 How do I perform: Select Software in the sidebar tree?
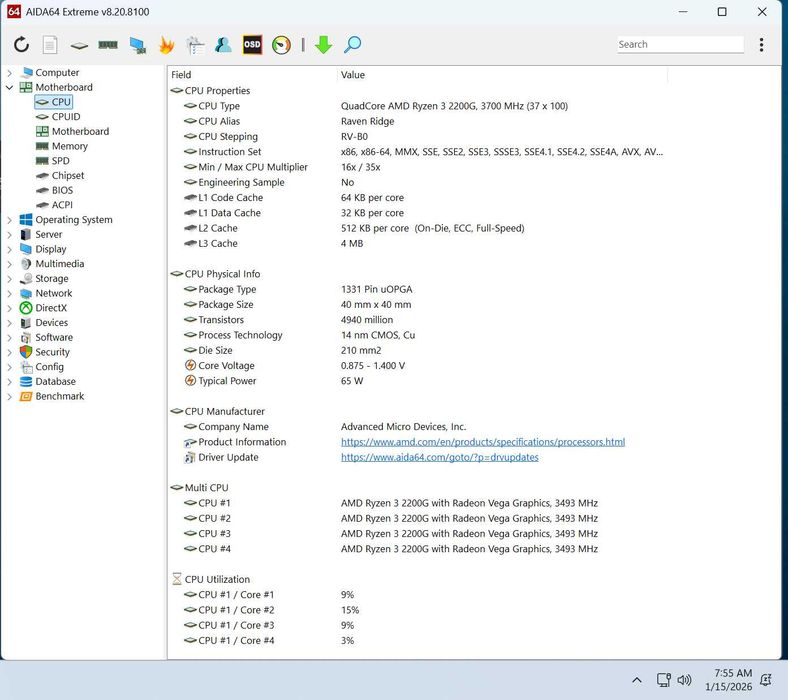[46, 337]
